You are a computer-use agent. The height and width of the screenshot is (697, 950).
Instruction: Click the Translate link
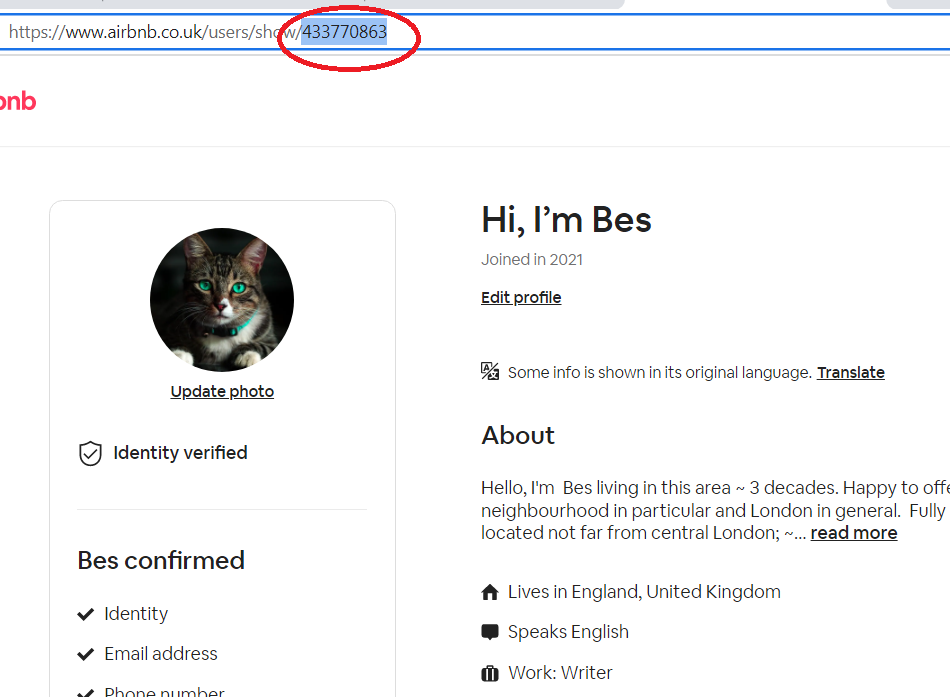pos(851,372)
